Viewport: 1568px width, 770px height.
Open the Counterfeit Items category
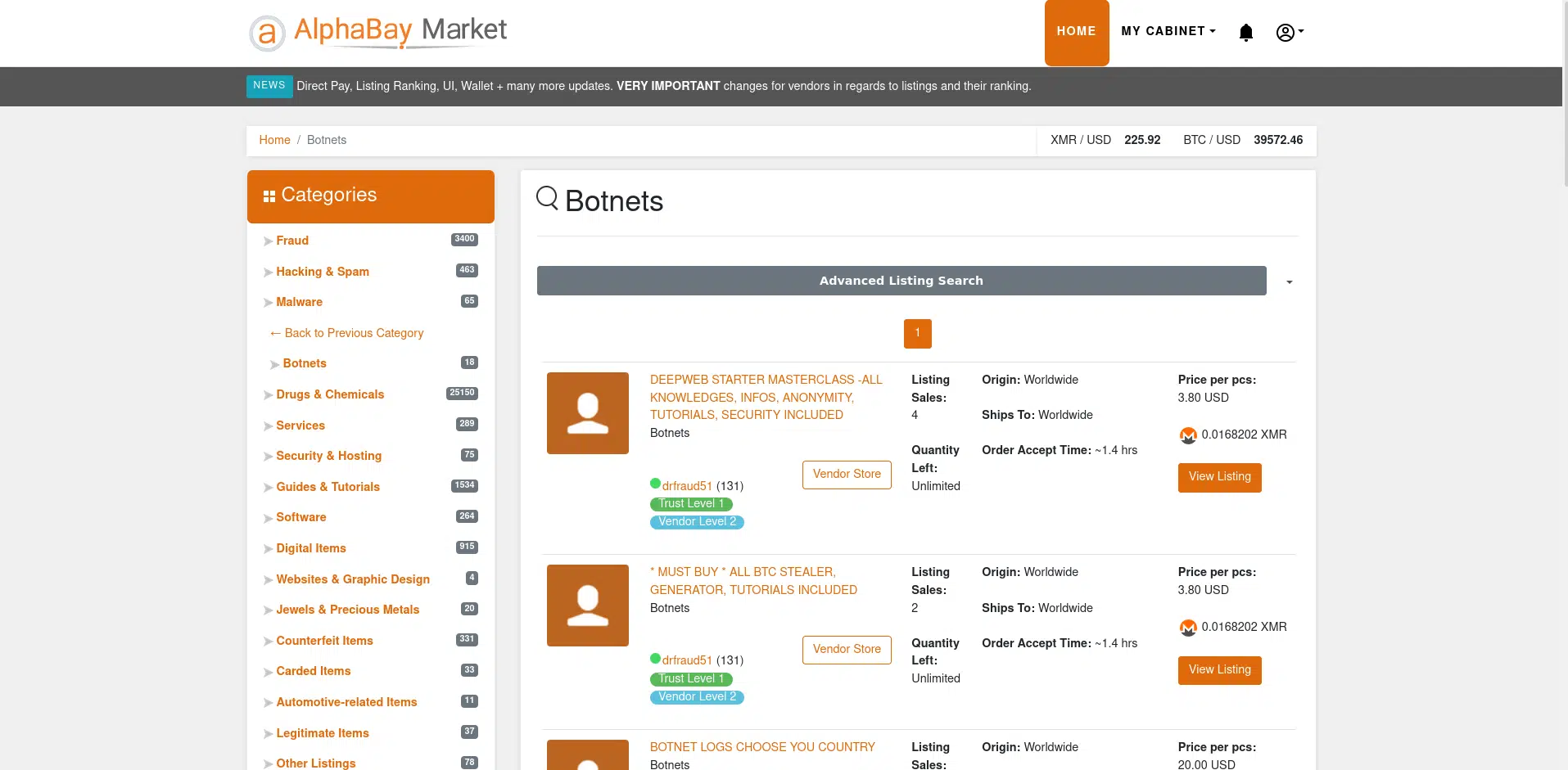(324, 641)
